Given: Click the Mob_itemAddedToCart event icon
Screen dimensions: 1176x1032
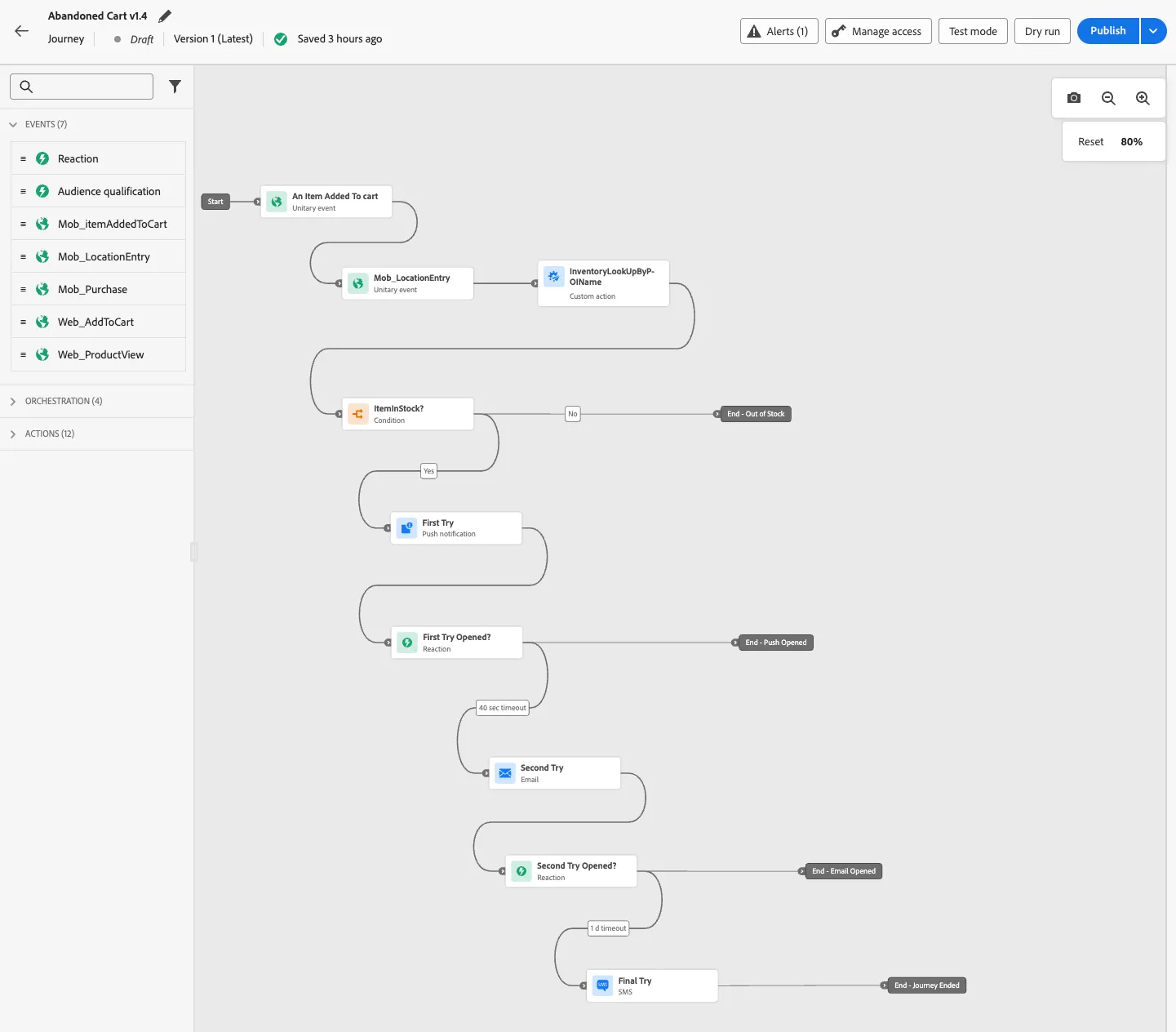Looking at the screenshot, I should click(42, 224).
